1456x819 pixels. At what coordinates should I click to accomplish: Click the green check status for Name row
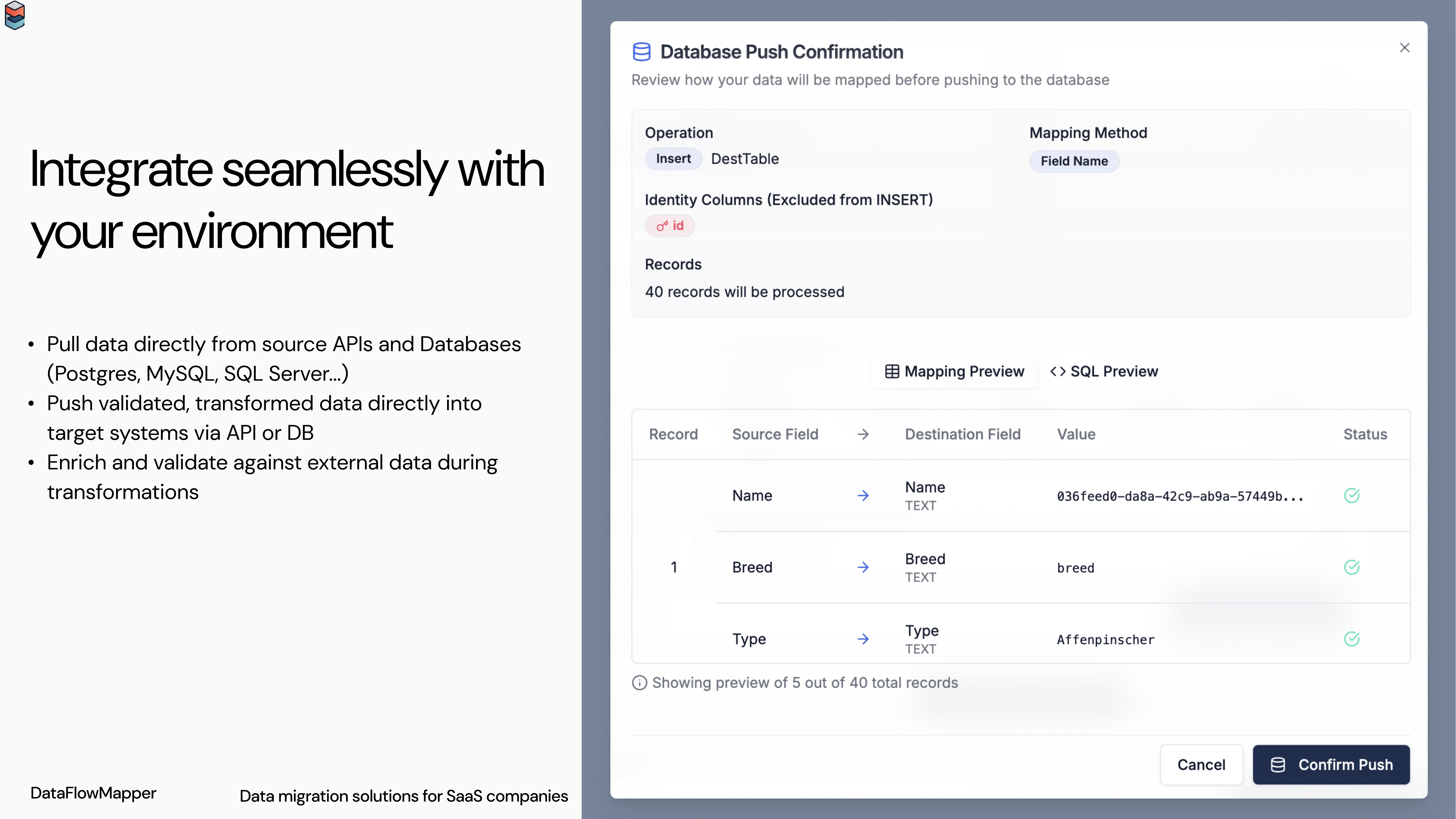pyautogui.click(x=1351, y=496)
